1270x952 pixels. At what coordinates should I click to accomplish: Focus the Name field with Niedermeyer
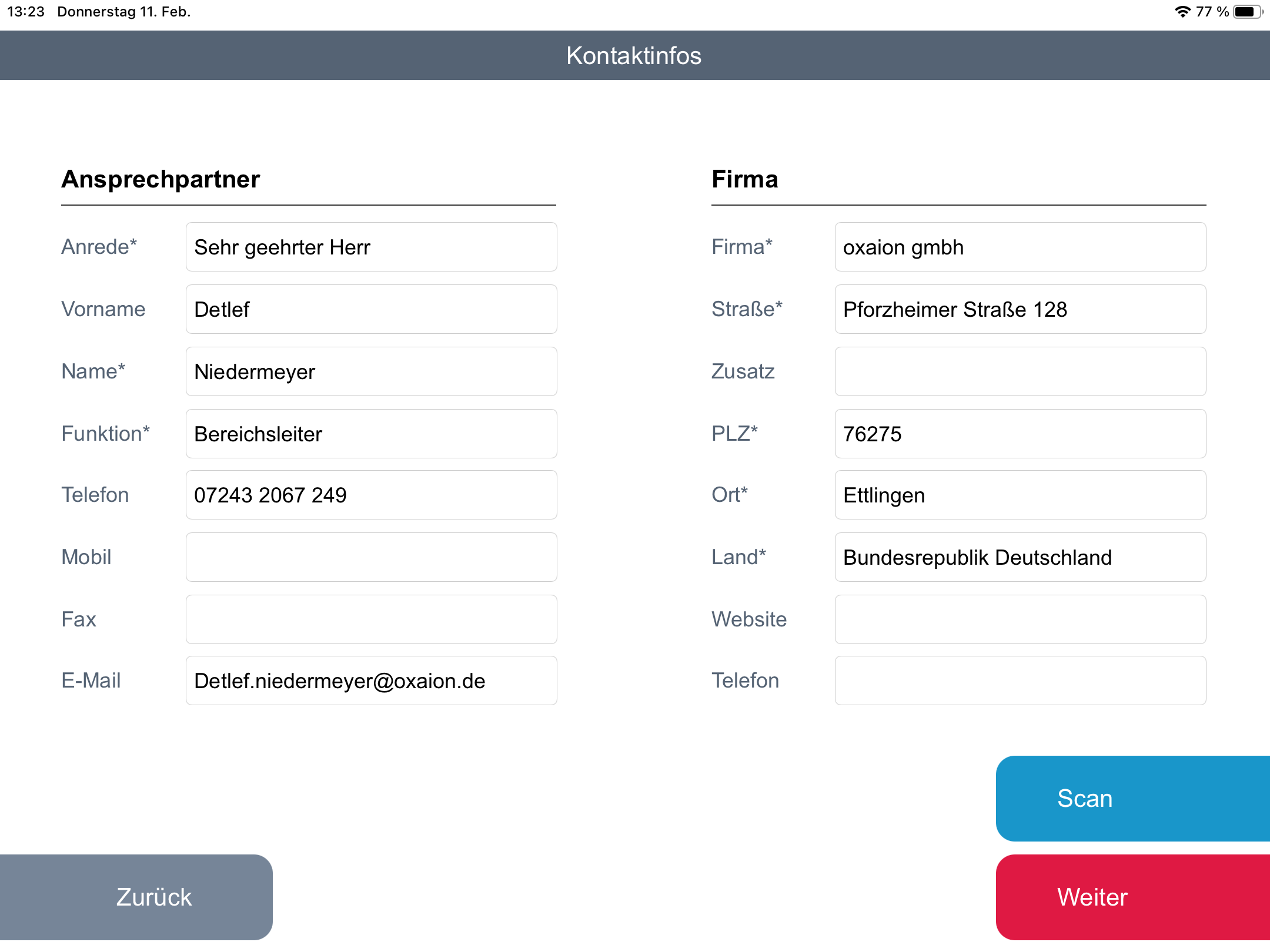tap(371, 371)
